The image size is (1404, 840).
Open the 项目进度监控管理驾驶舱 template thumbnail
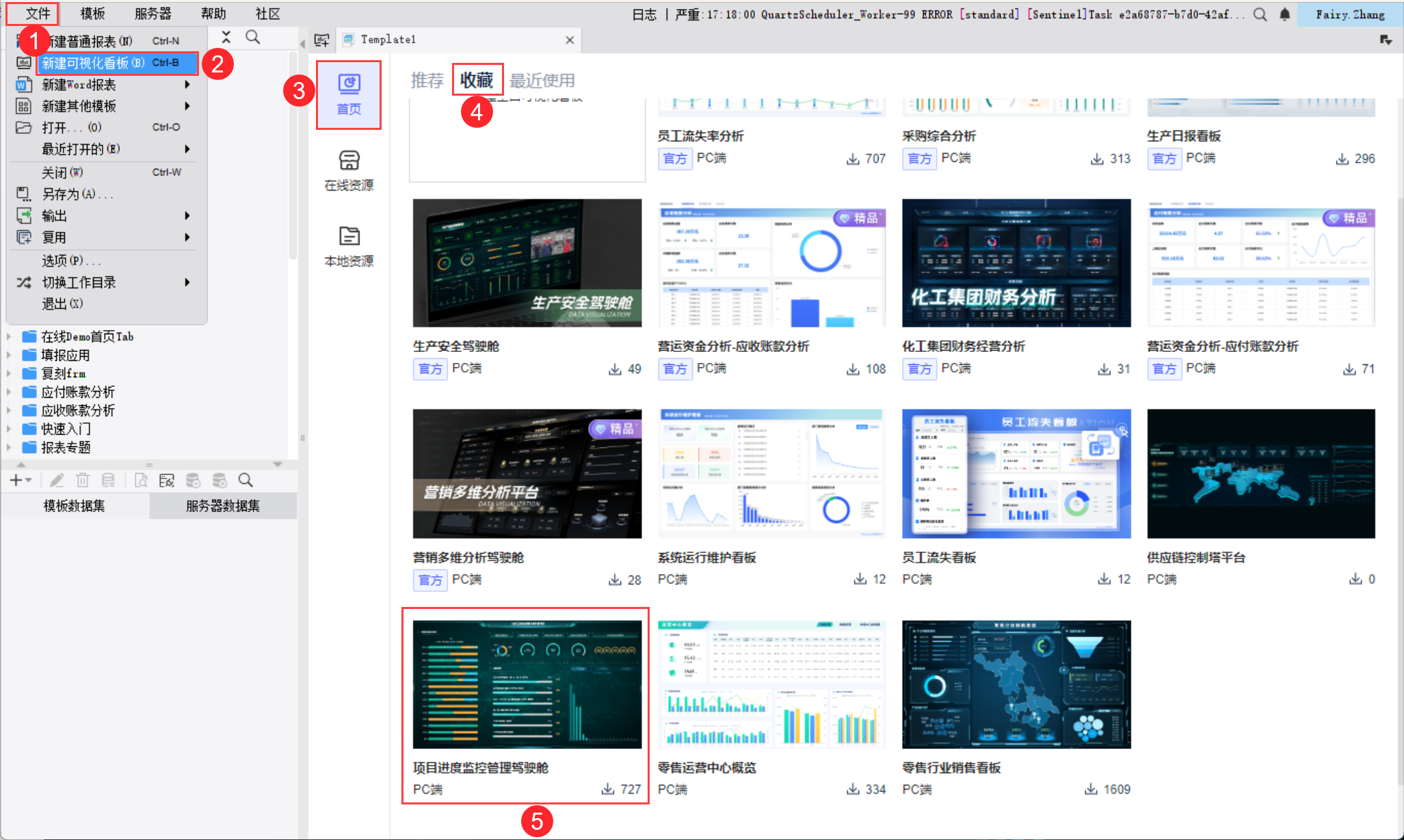(527, 684)
